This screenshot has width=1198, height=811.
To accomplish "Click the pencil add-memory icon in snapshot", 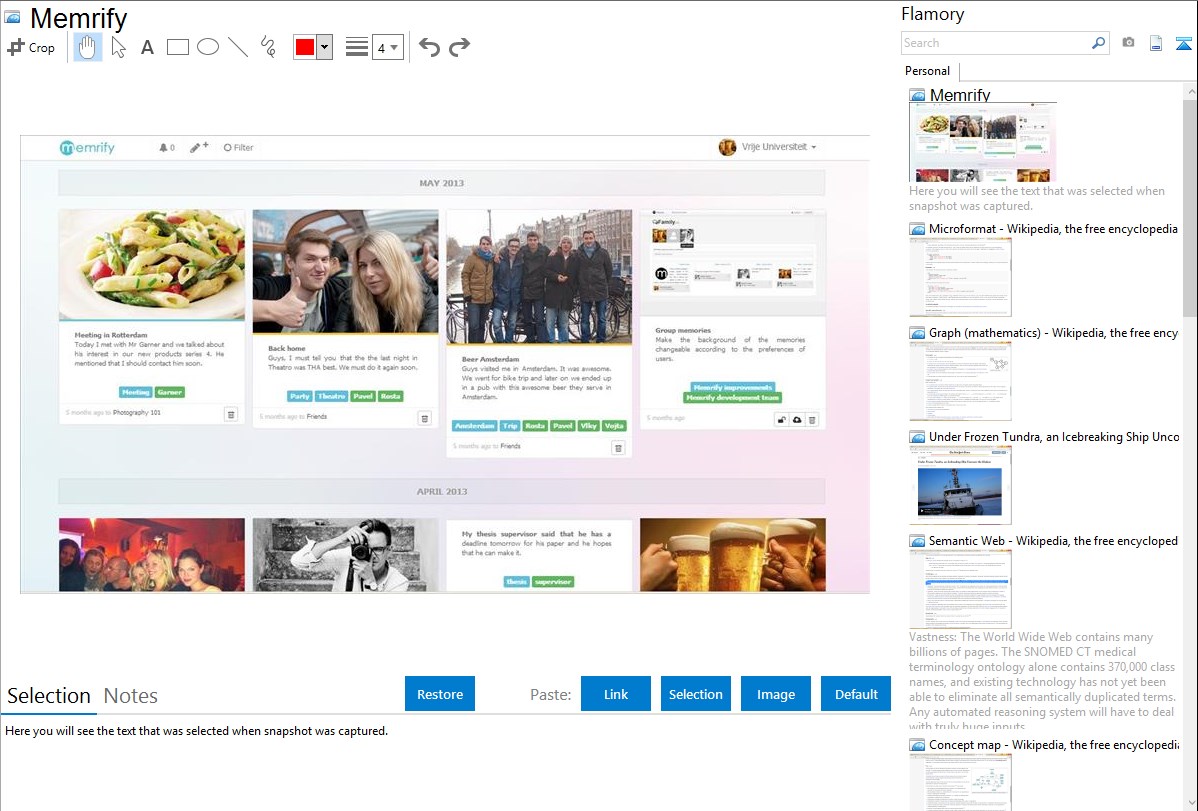I will 199,147.
